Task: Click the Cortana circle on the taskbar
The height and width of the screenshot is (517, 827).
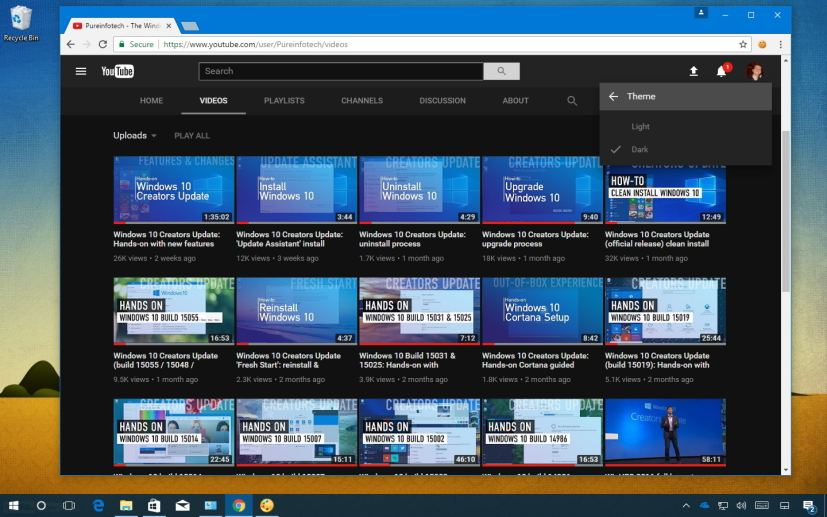Action: 41,505
